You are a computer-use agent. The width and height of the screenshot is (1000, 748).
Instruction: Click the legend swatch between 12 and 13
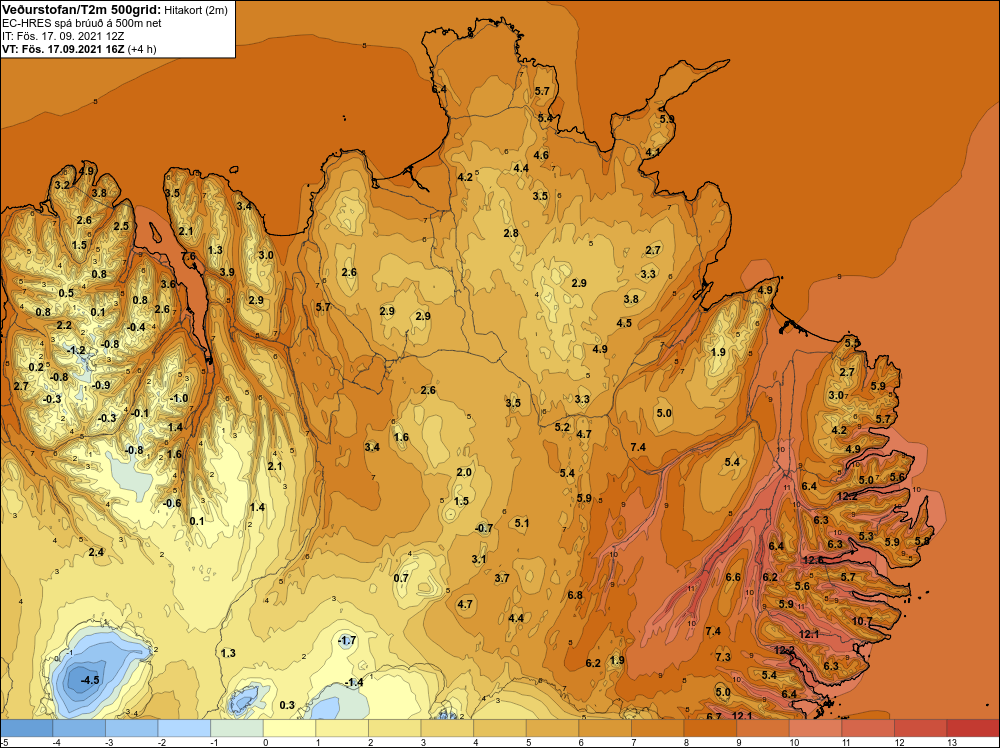pyautogui.click(x=921, y=728)
